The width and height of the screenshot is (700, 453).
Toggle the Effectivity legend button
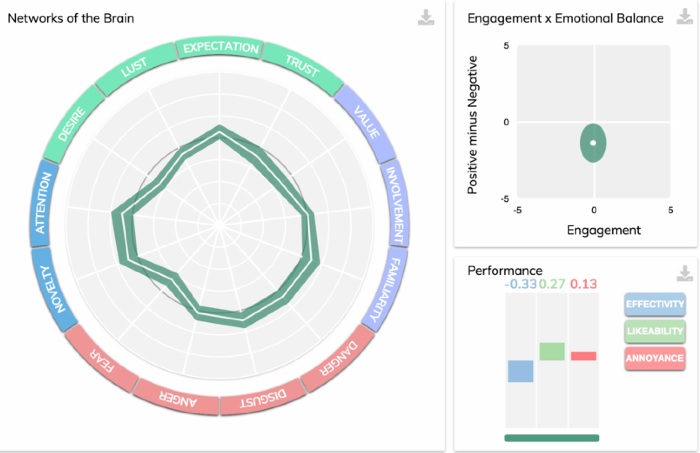pyautogui.click(x=655, y=303)
